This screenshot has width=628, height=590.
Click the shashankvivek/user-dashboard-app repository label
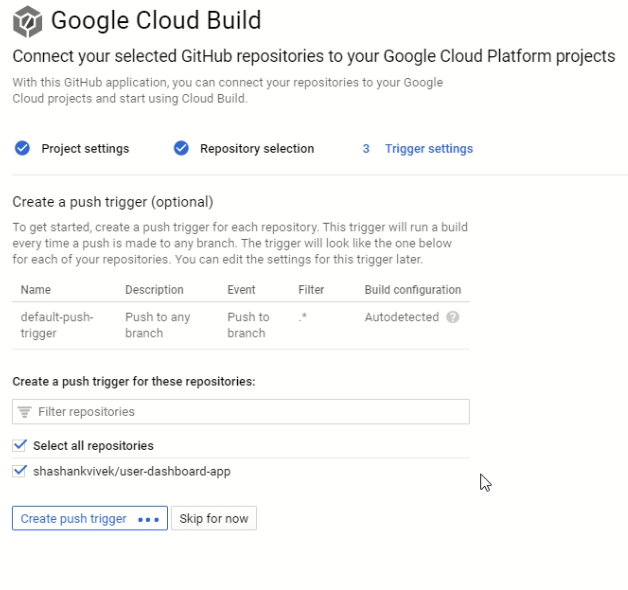[x=132, y=471]
